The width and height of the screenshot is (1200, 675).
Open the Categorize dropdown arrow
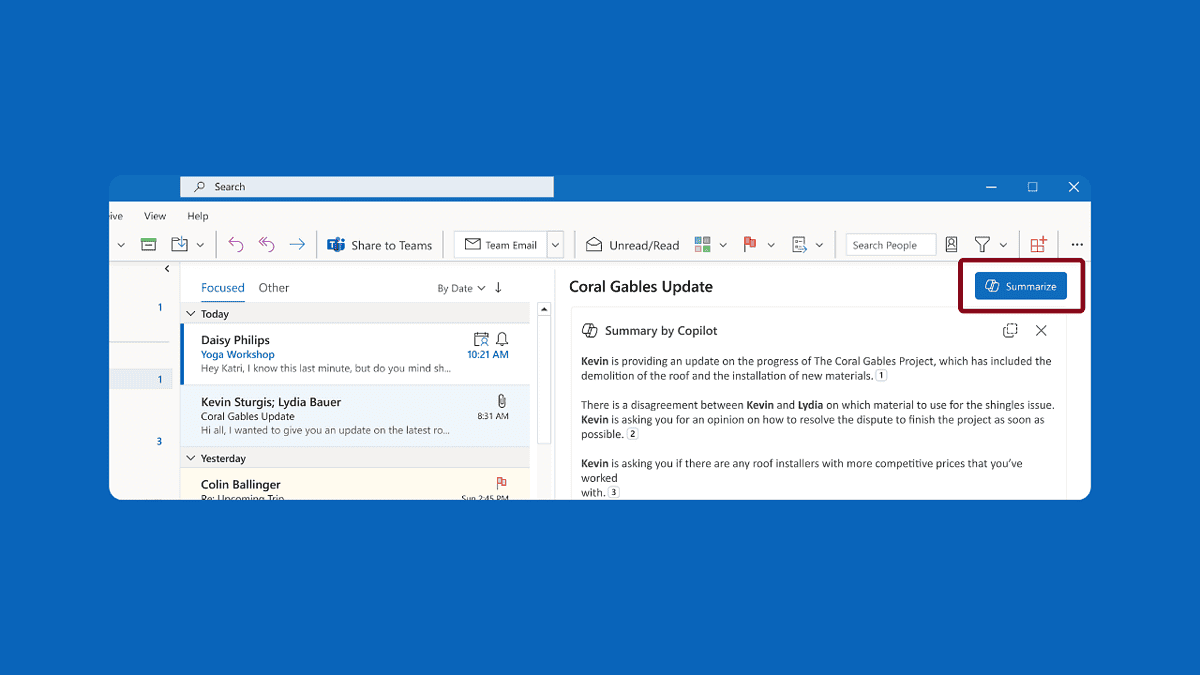coord(723,245)
